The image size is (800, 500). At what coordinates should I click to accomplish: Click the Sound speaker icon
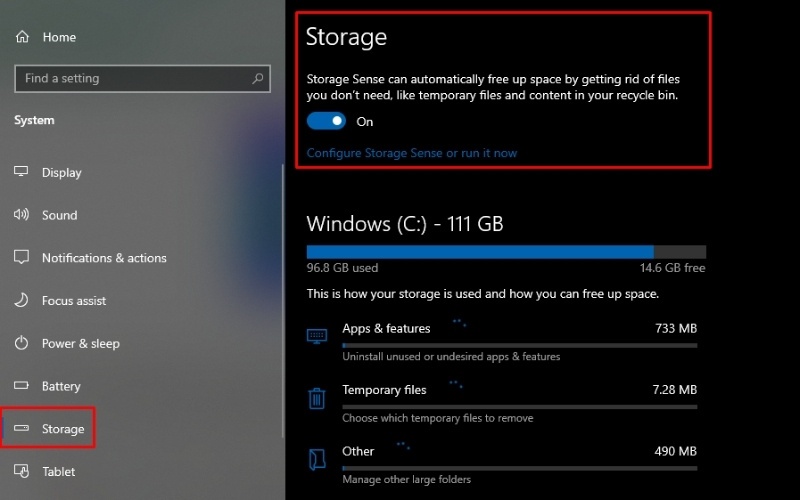(x=22, y=215)
